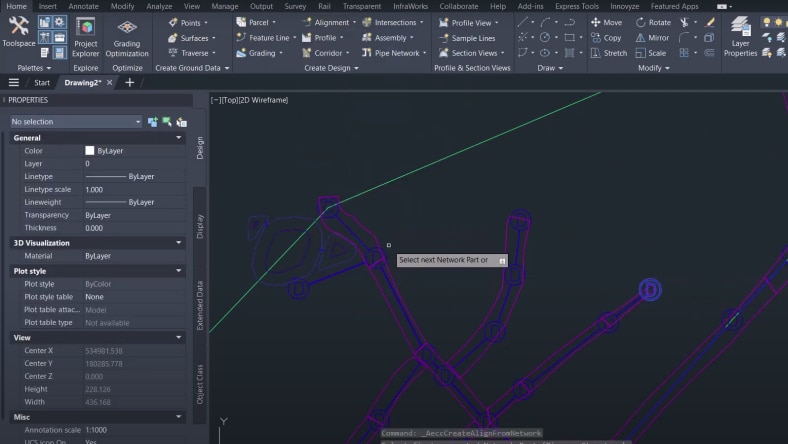Click the Color ByLayer swatch
This screenshot has height=444, width=788.
[89, 150]
